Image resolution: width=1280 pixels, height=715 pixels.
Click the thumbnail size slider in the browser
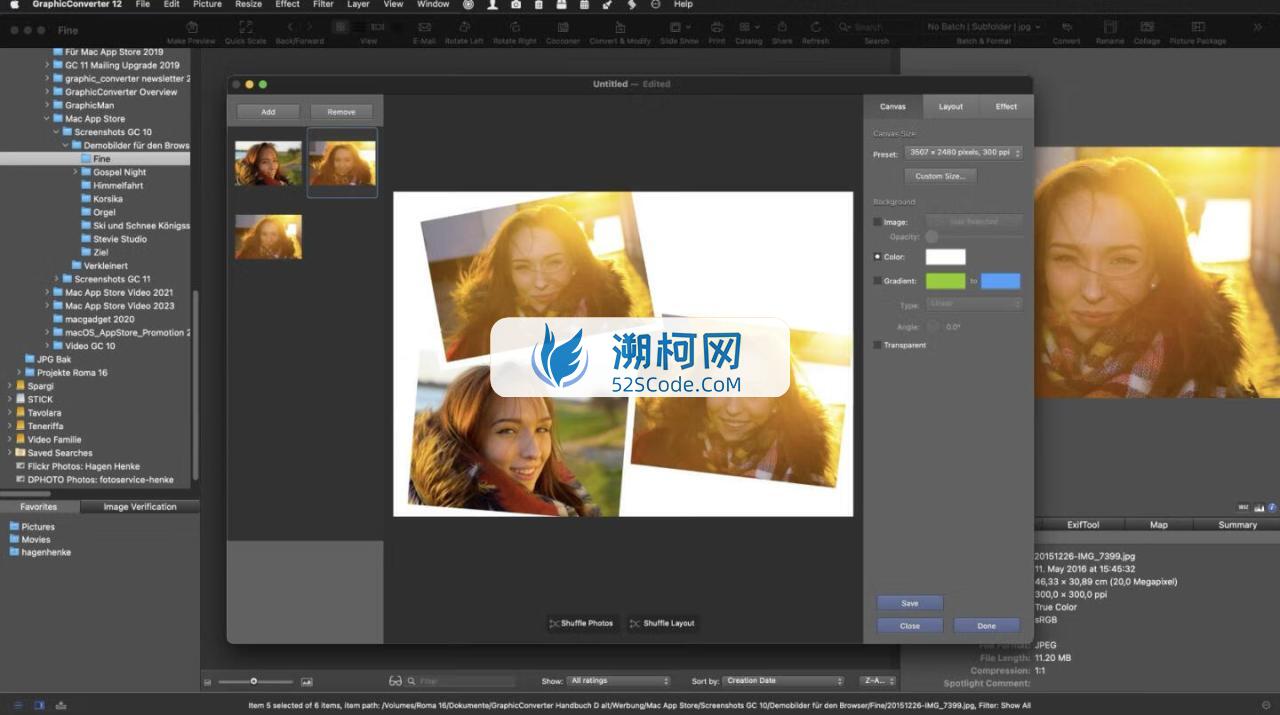[255, 681]
